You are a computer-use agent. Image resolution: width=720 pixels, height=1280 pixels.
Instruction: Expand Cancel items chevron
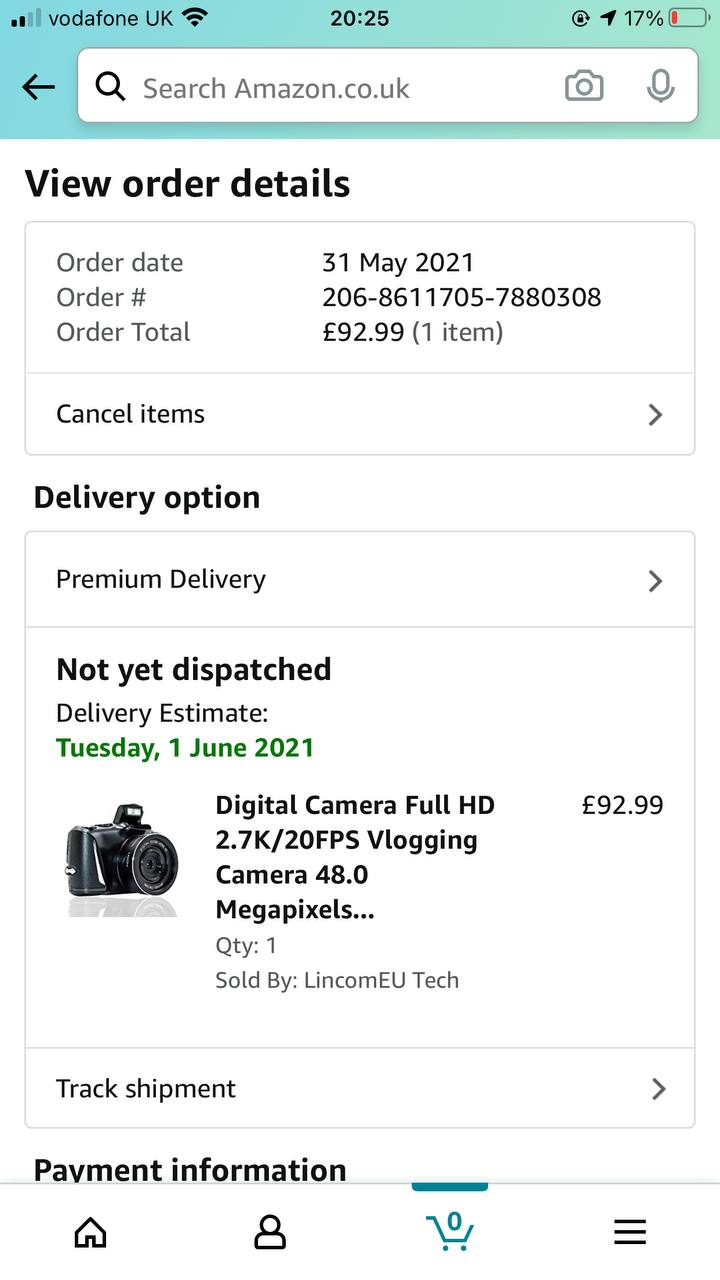655,414
